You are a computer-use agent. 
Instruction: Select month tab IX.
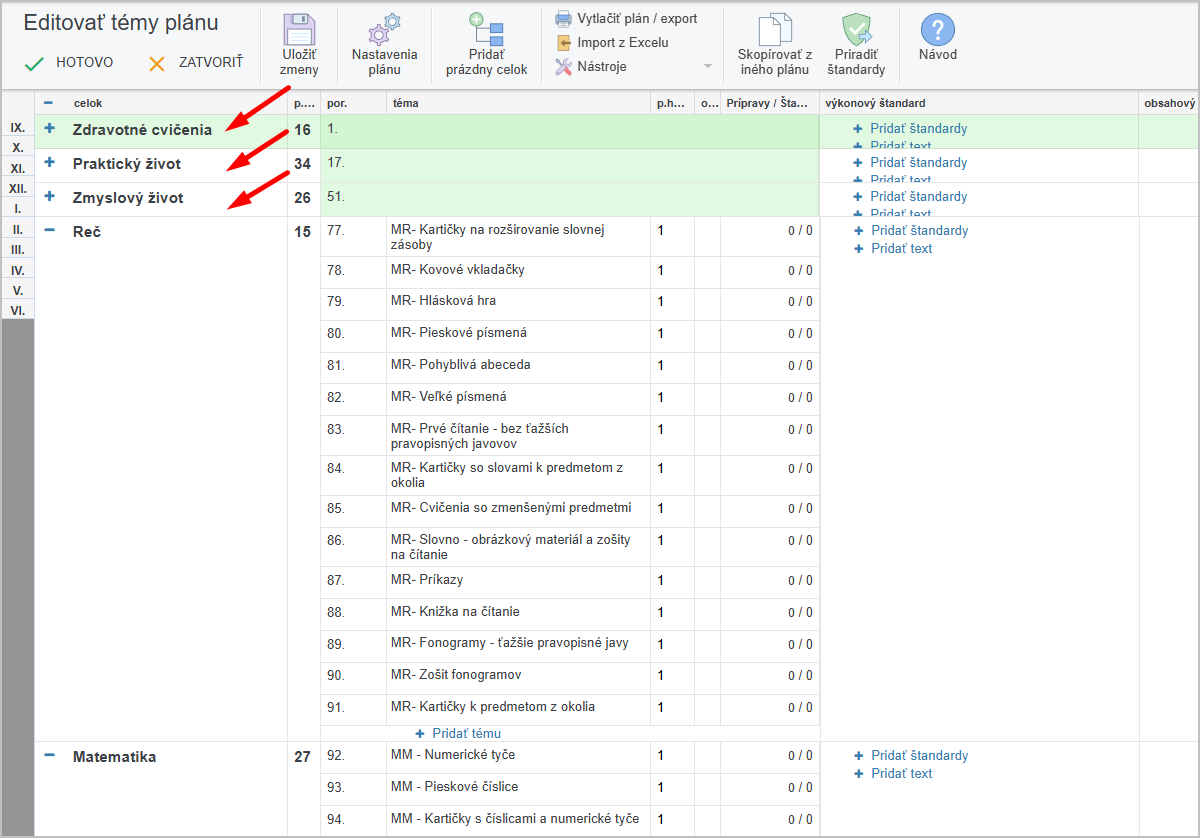(18, 128)
